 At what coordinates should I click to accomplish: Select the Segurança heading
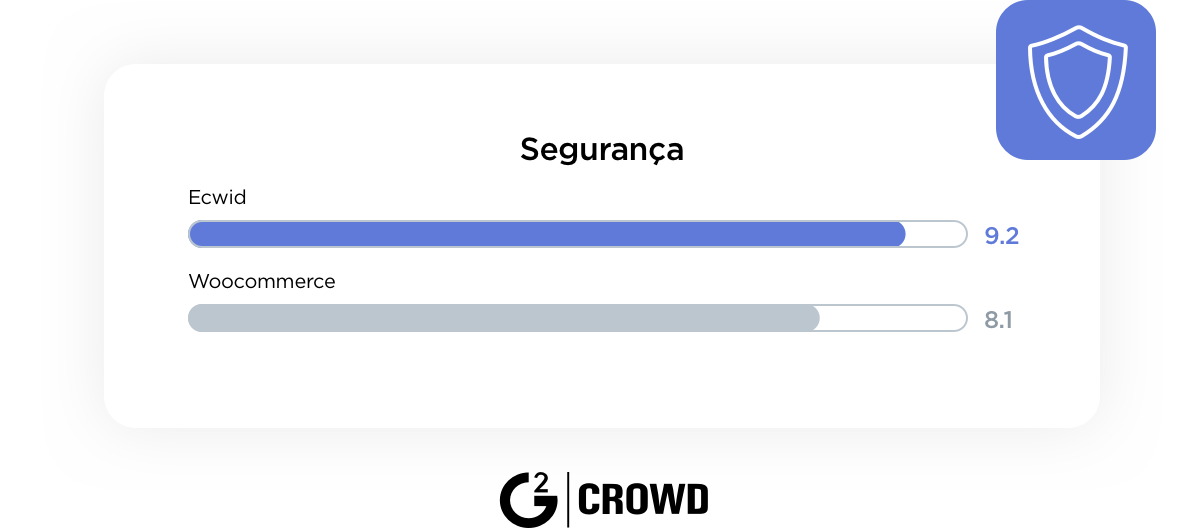pos(601,150)
